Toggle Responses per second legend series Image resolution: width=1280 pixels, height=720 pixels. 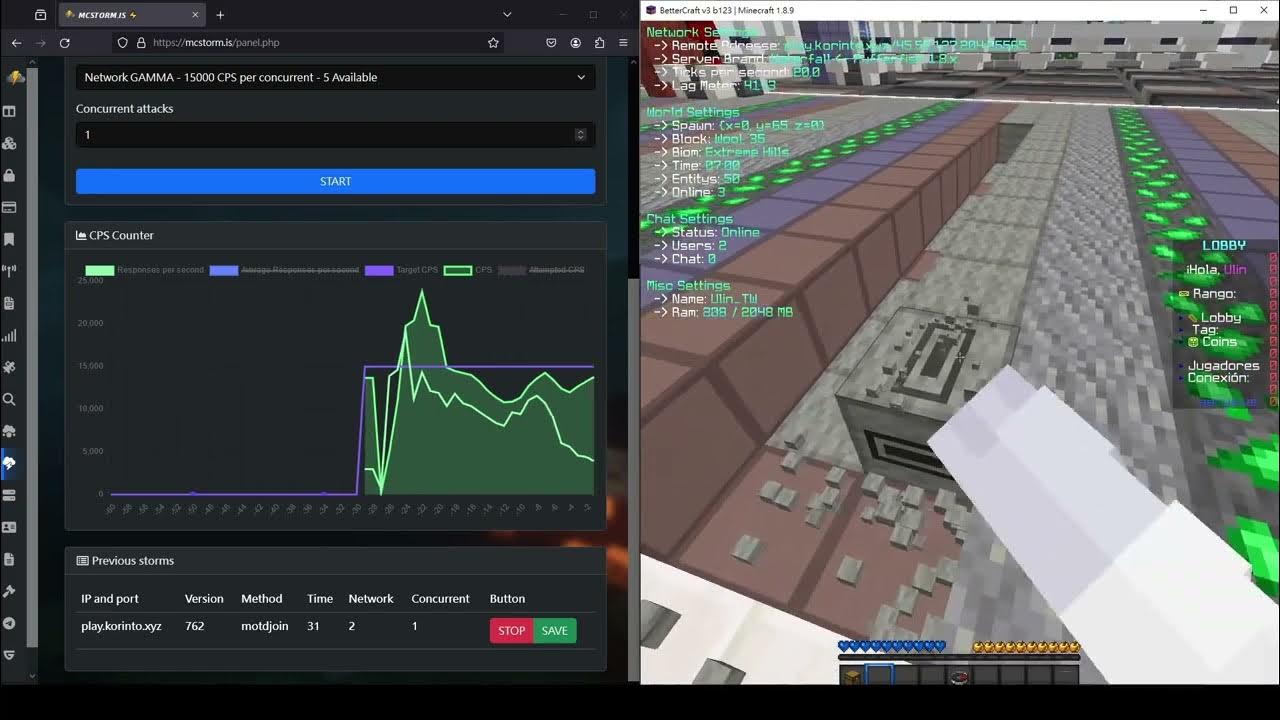145,270
